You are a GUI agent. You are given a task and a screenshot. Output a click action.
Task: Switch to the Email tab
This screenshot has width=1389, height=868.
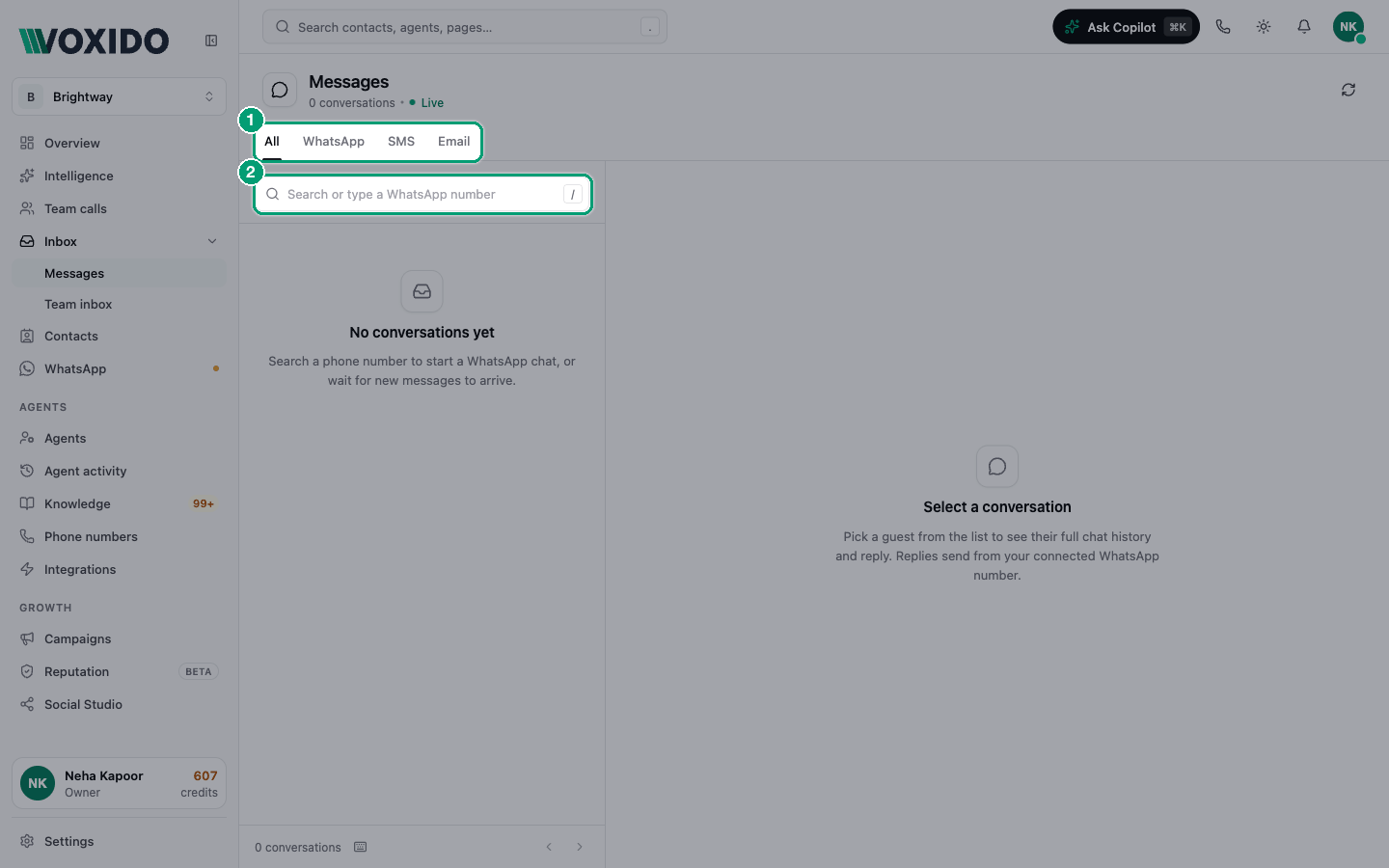click(x=453, y=141)
